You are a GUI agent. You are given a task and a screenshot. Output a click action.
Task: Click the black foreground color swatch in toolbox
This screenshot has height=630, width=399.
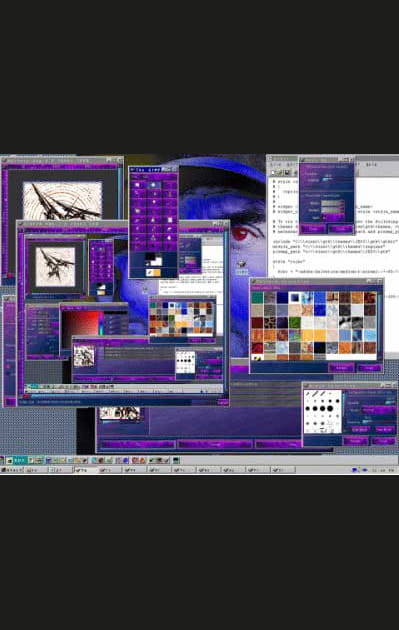150,256
